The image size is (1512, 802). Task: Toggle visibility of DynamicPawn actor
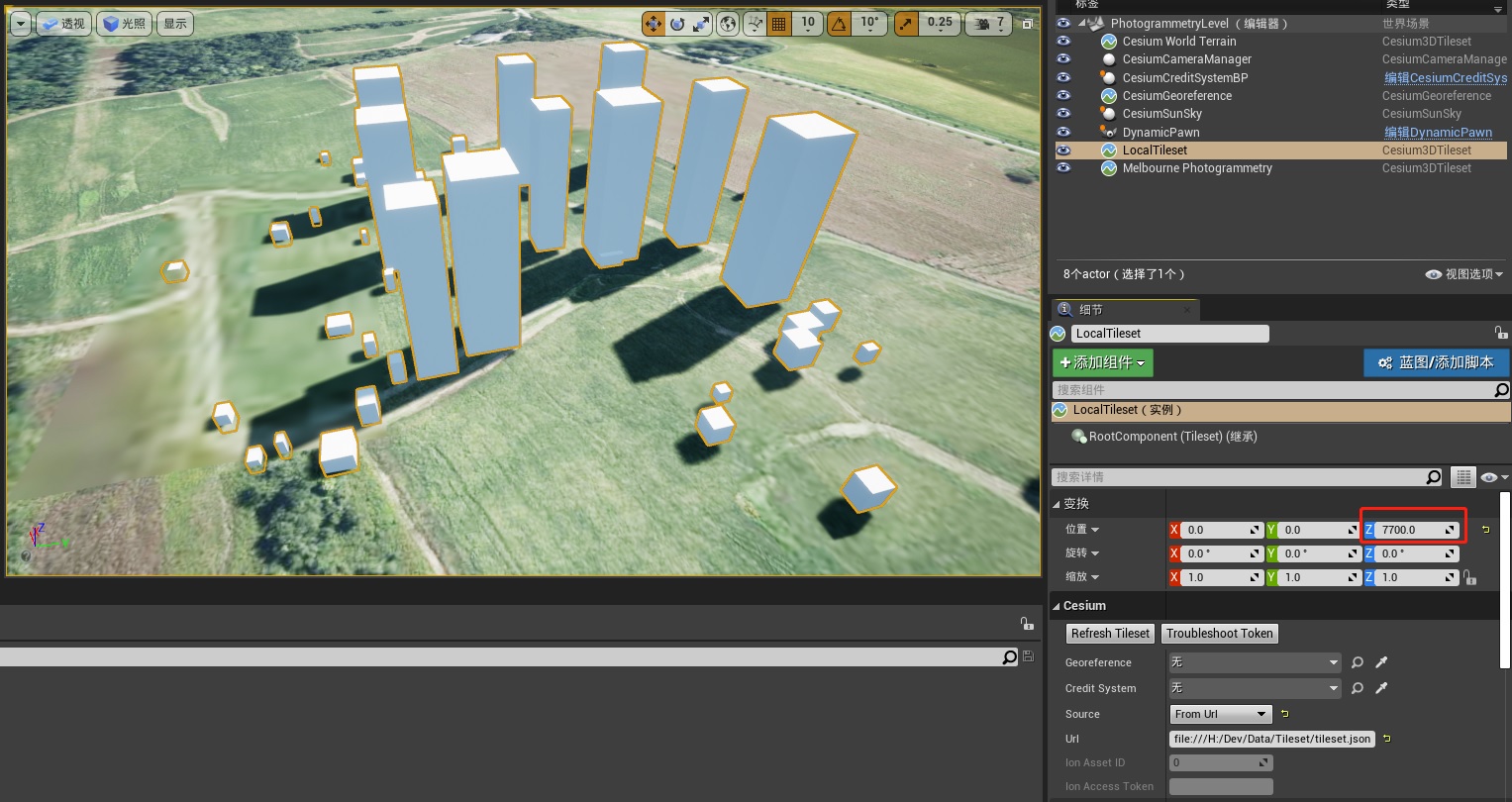coord(1063,132)
